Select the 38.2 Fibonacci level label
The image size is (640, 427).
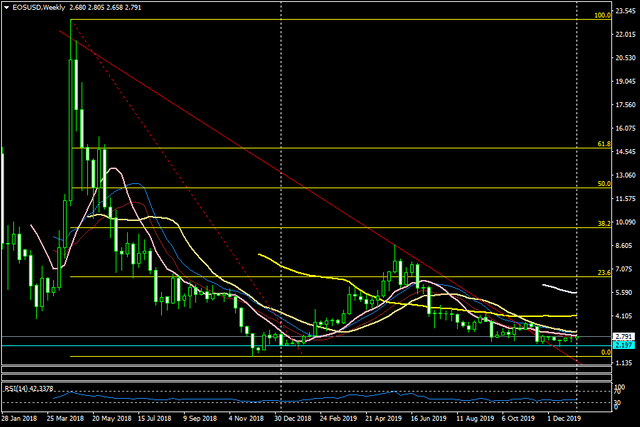(604, 224)
